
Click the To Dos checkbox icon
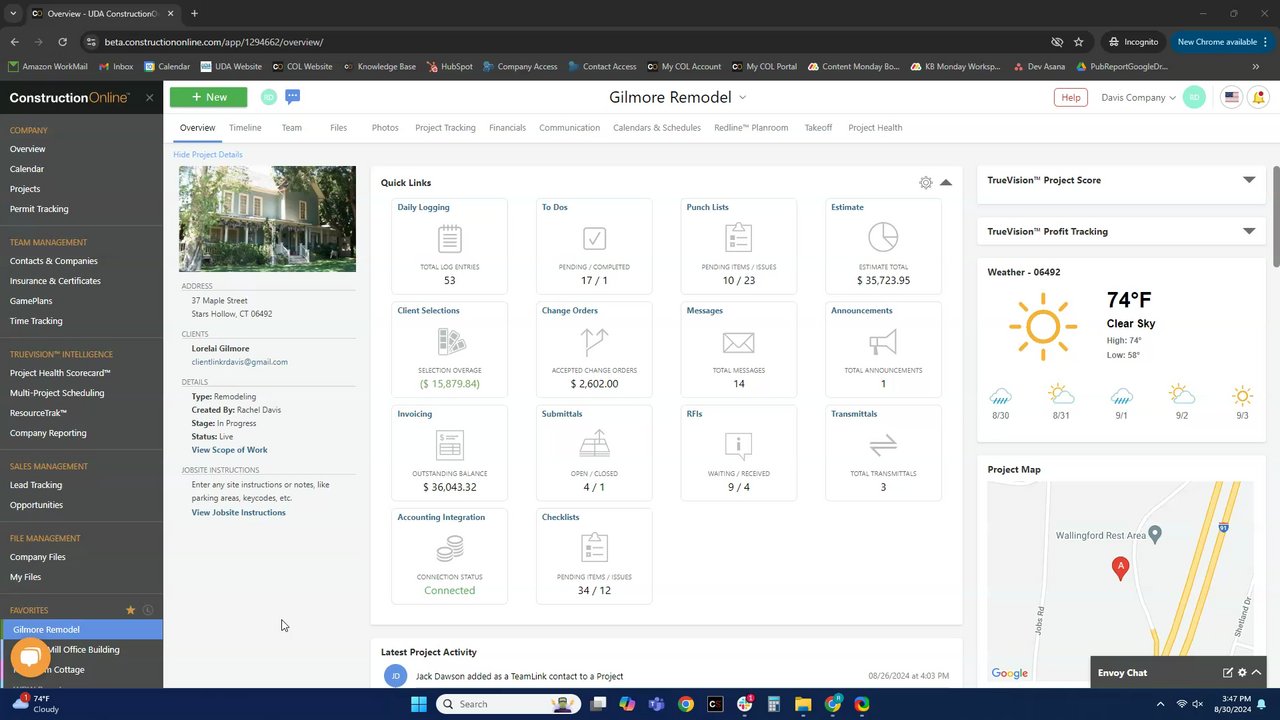click(x=594, y=238)
